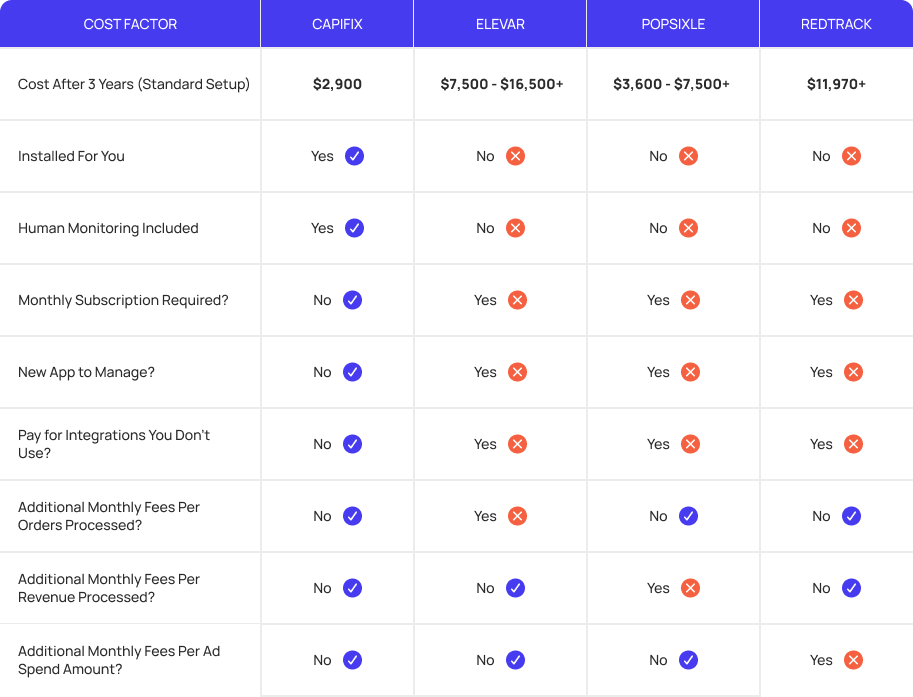Click Popsixle red X for Monthly Subscription Required
The width and height of the screenshot is (913, 697).
click(691, 300)
